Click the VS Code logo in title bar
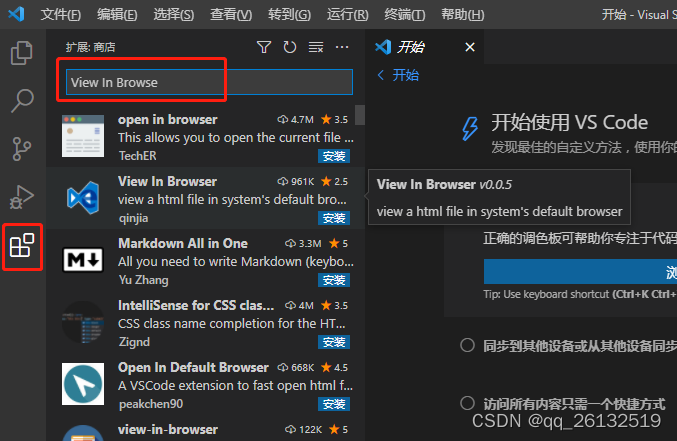The image size is (677, 441). point(16,14)
